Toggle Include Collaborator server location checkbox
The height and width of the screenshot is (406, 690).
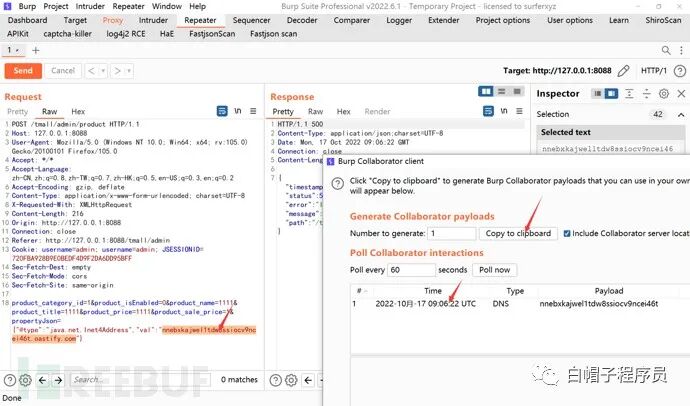point(567,234)
